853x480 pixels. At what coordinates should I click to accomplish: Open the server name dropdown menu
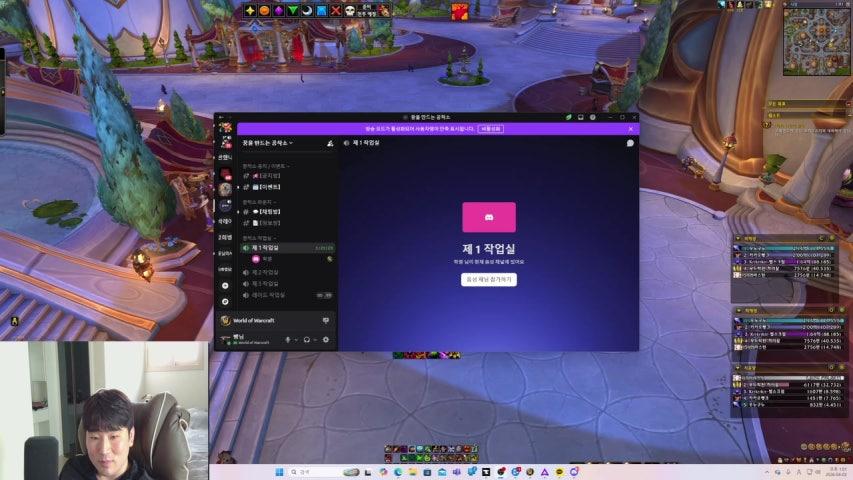coord(268,143)
